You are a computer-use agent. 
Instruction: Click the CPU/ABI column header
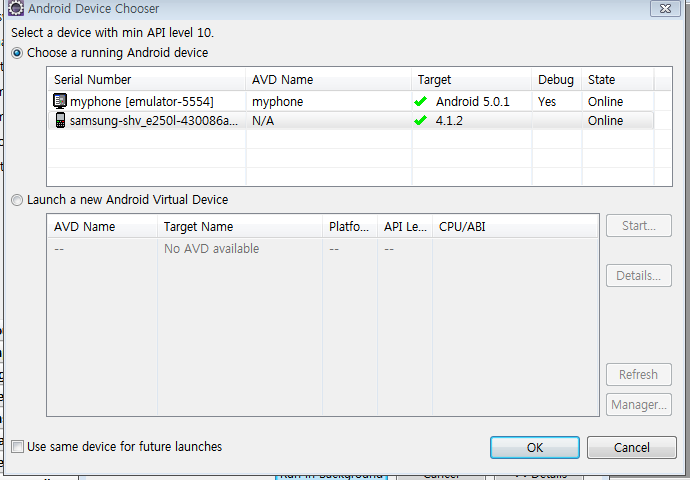pyautogui.click(x=515, y=227)
